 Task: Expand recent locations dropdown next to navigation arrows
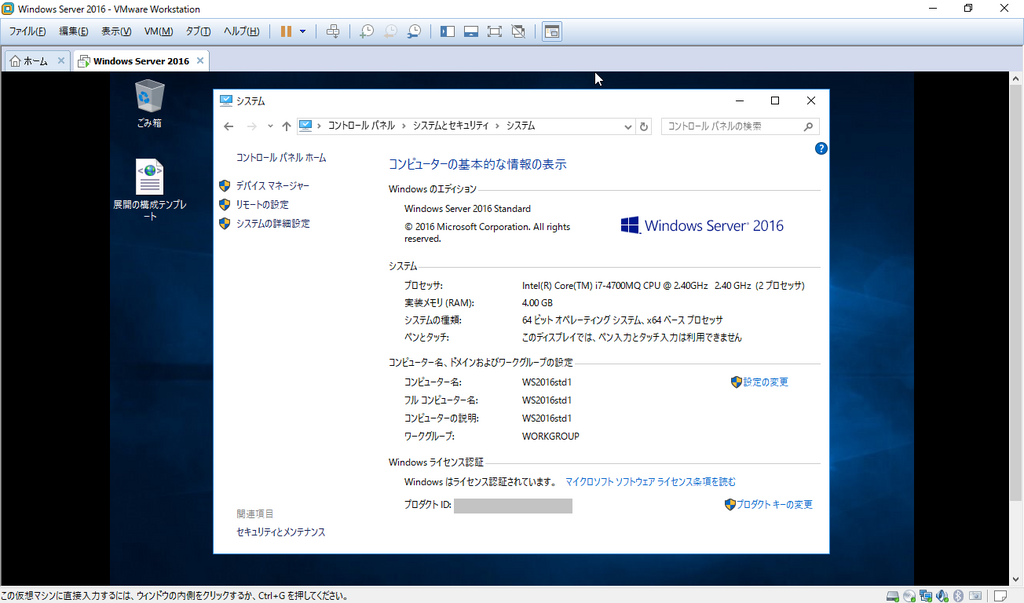270,126
